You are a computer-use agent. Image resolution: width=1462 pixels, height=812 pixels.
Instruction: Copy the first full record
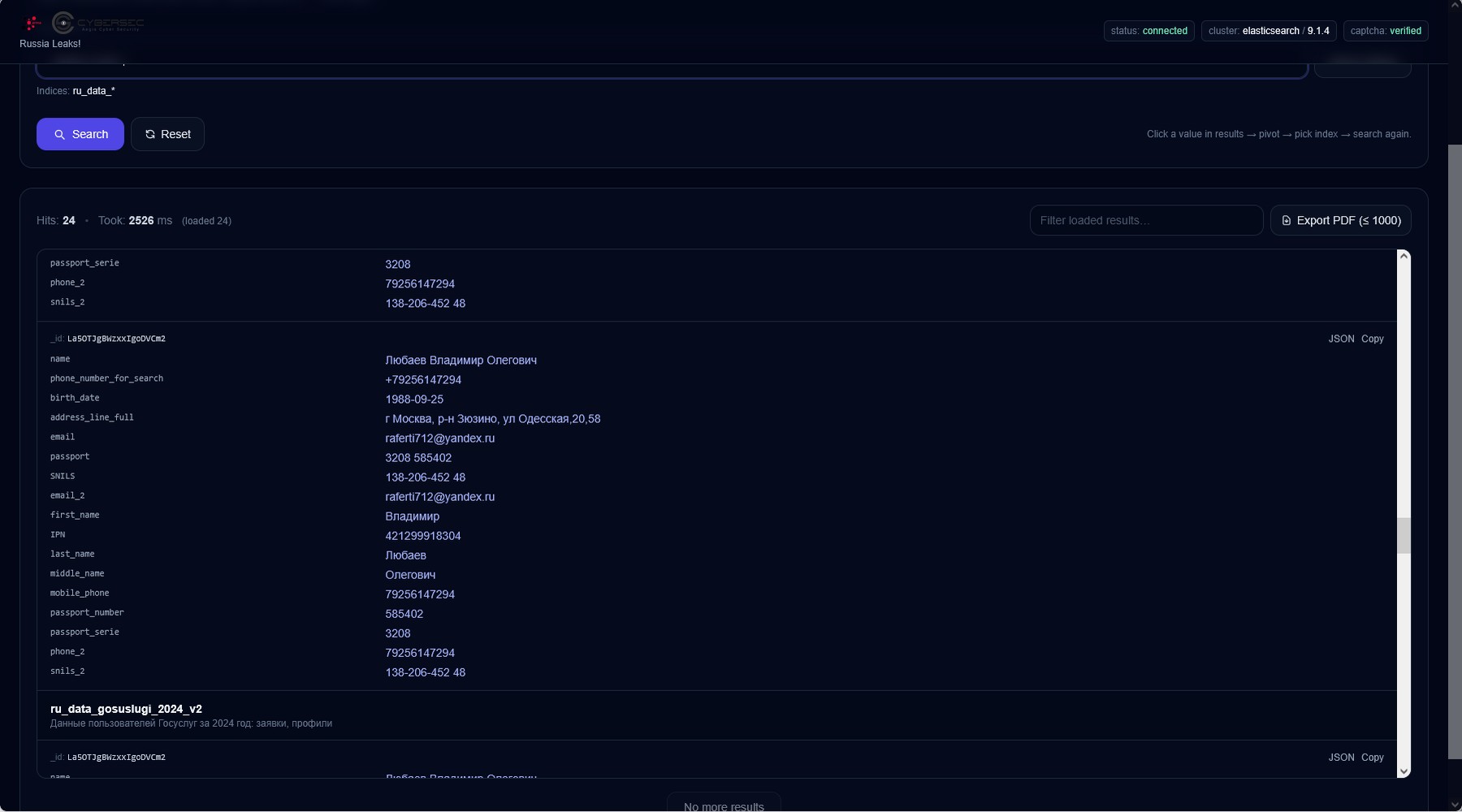(x=1372, y=339)
